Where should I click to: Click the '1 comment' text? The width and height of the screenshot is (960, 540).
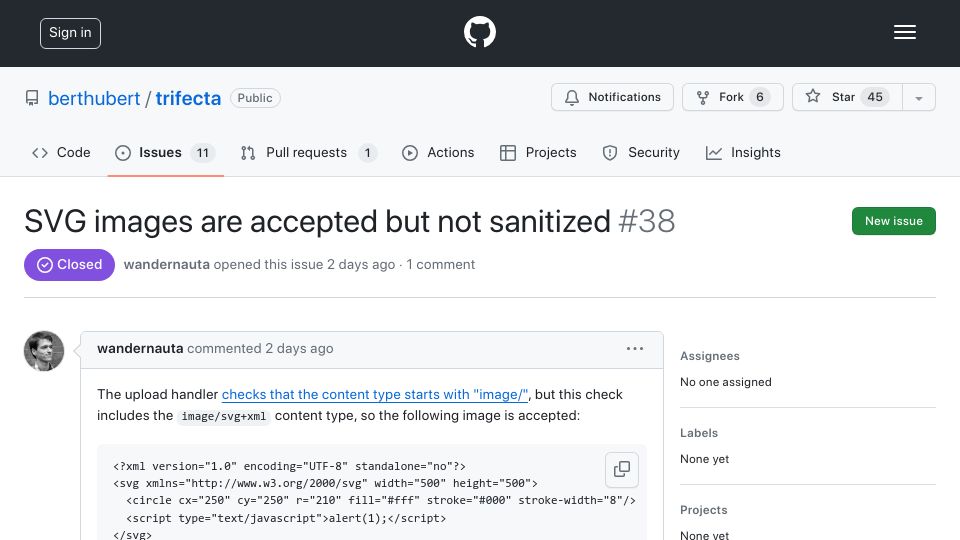440,264
